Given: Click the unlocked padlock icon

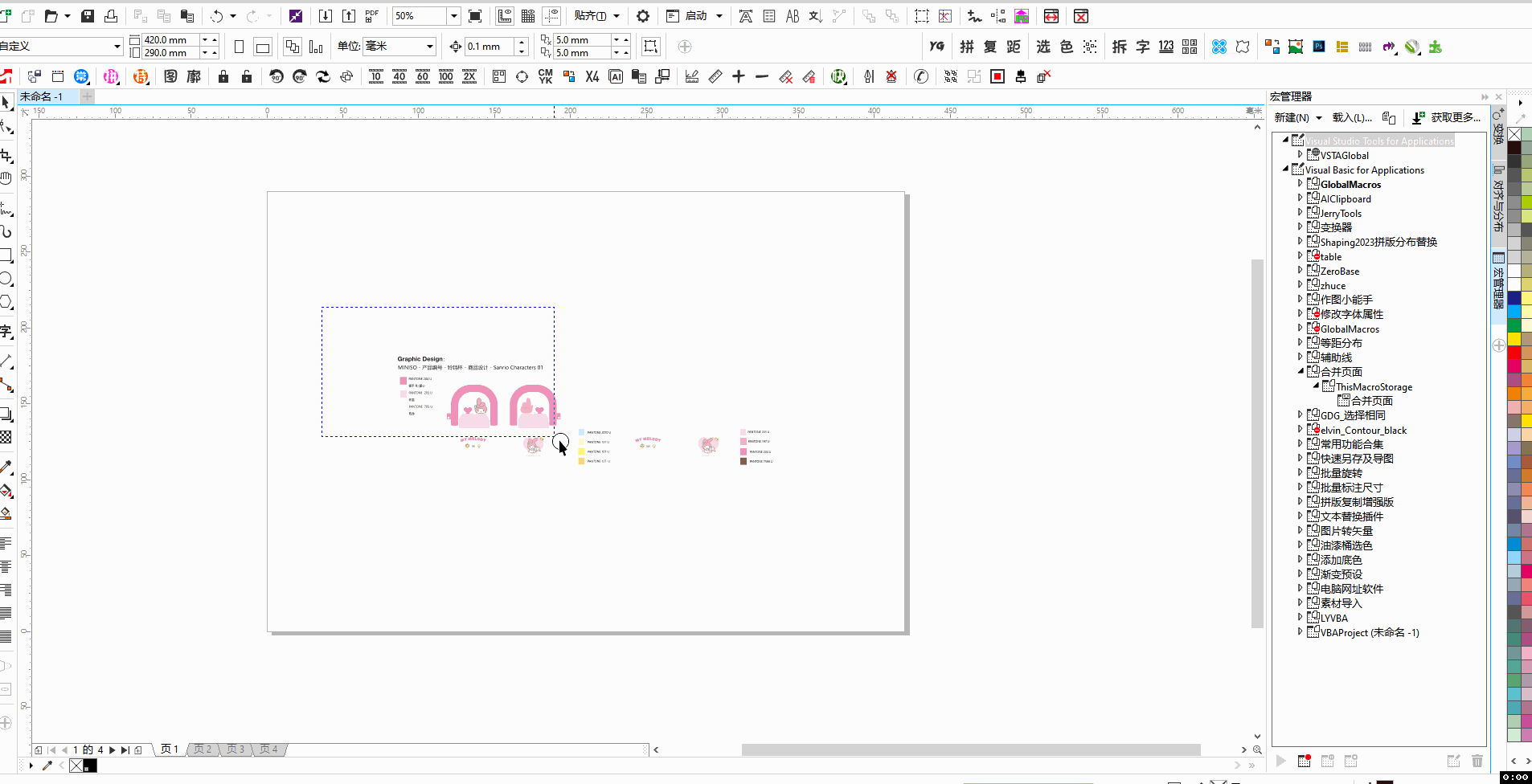Looking at the screenshot, I should tap(247, 76).
